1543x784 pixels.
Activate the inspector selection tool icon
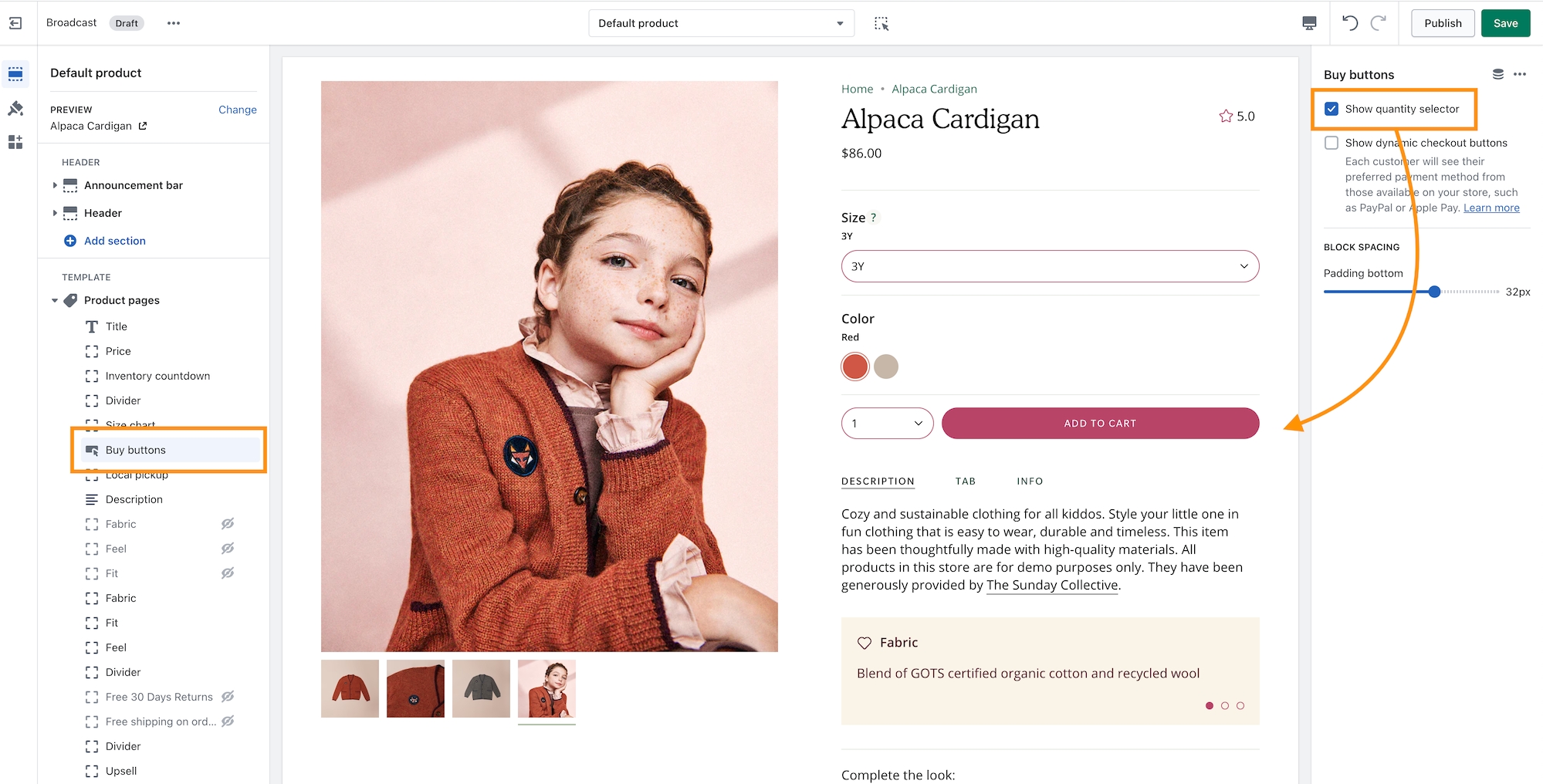(881, 24)
